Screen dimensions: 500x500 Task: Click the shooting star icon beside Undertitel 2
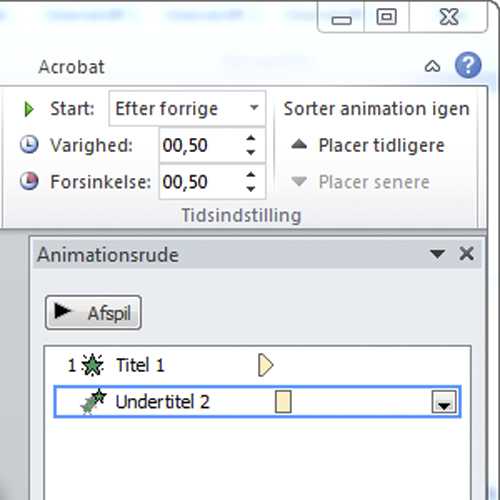[x=93, y=401]
